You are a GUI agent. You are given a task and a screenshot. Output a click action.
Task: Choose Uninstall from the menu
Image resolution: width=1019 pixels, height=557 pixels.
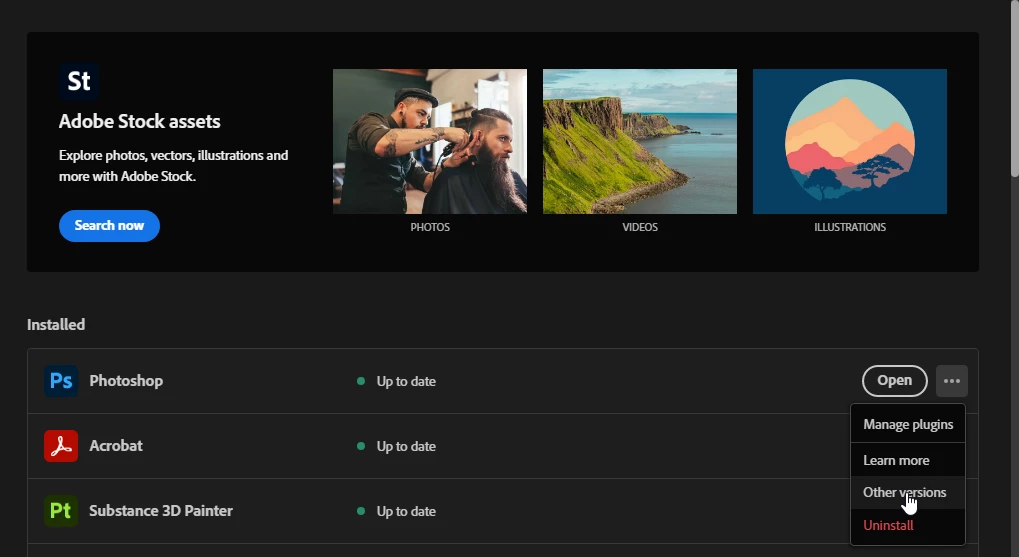click(x=908, y=525)
